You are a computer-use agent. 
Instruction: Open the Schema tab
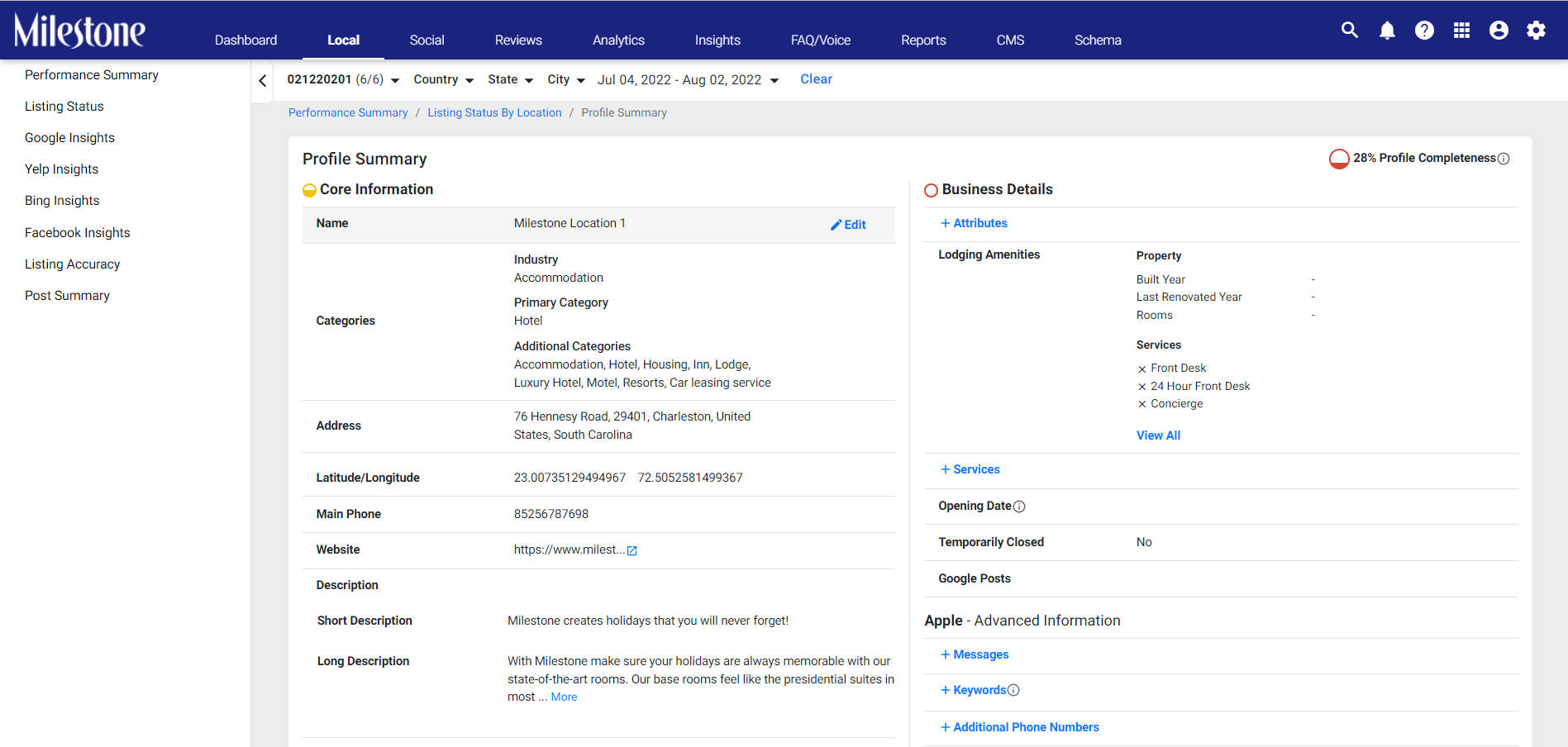click(x=1098, y=40)
